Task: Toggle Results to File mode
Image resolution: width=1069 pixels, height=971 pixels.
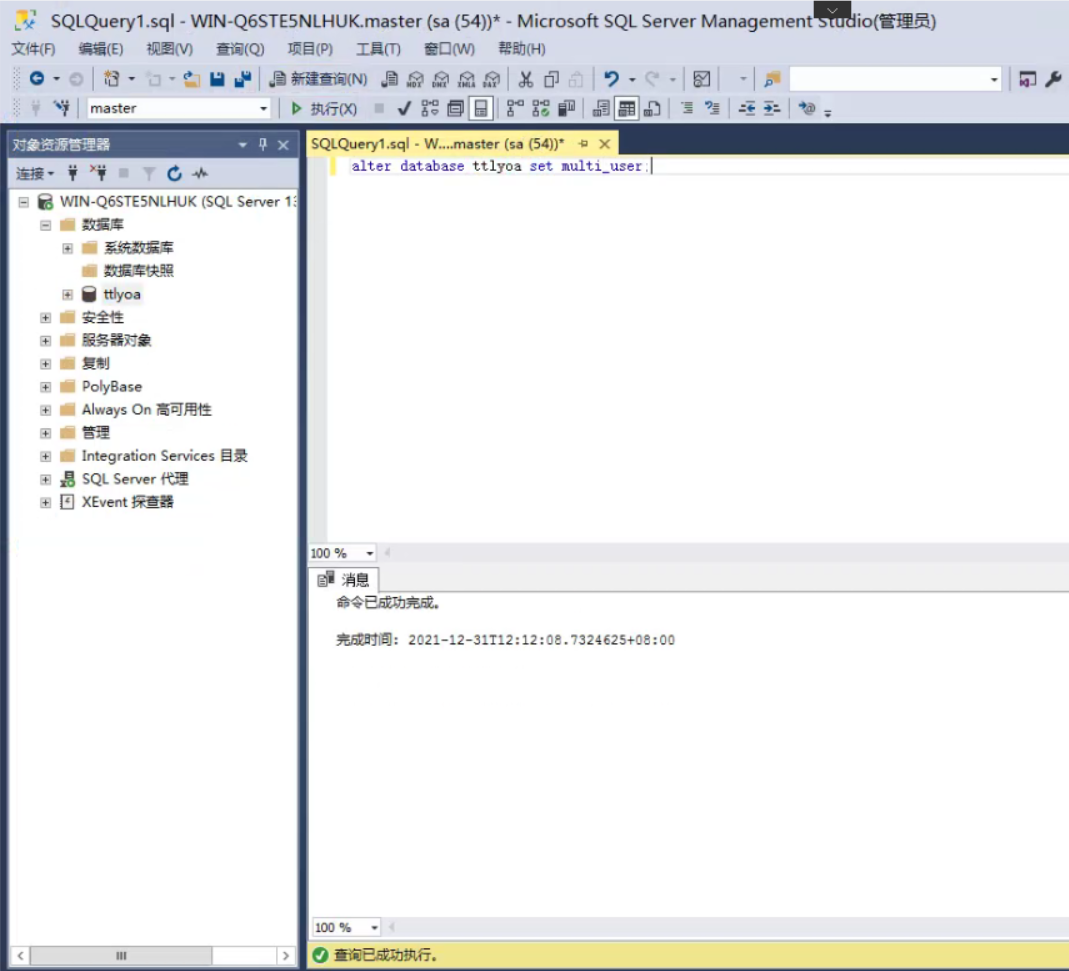Action: (652, 108)
